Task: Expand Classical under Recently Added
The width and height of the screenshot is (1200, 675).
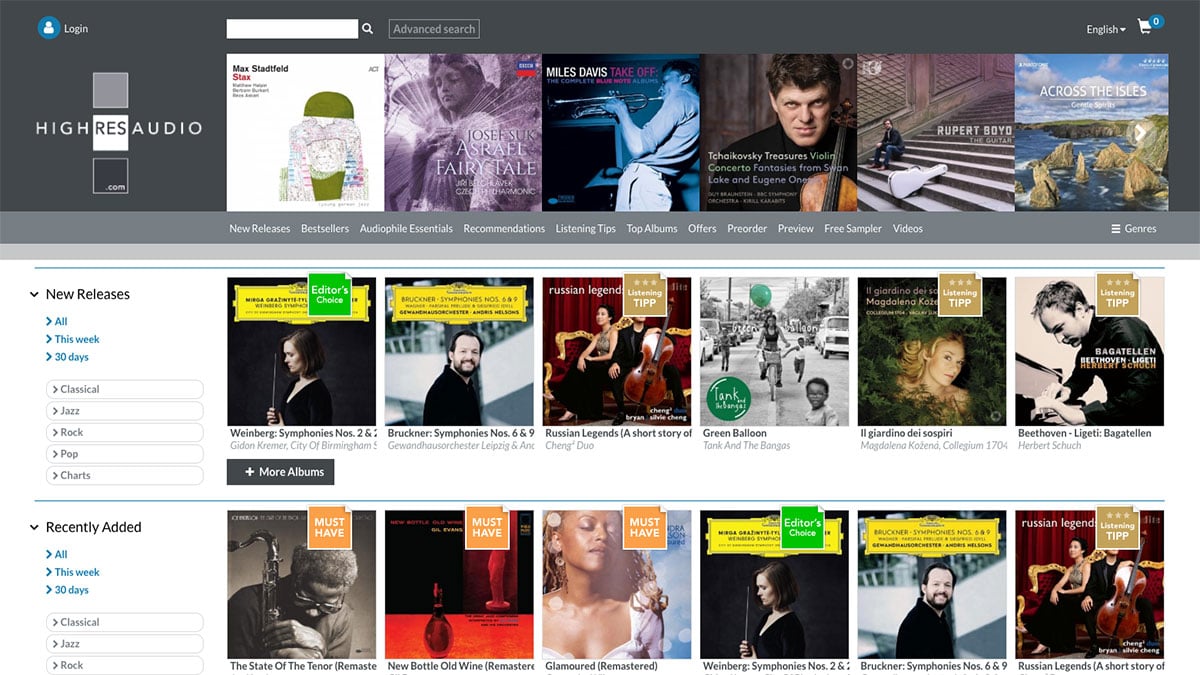Action: pyautogui.click(x=125, y=622)
